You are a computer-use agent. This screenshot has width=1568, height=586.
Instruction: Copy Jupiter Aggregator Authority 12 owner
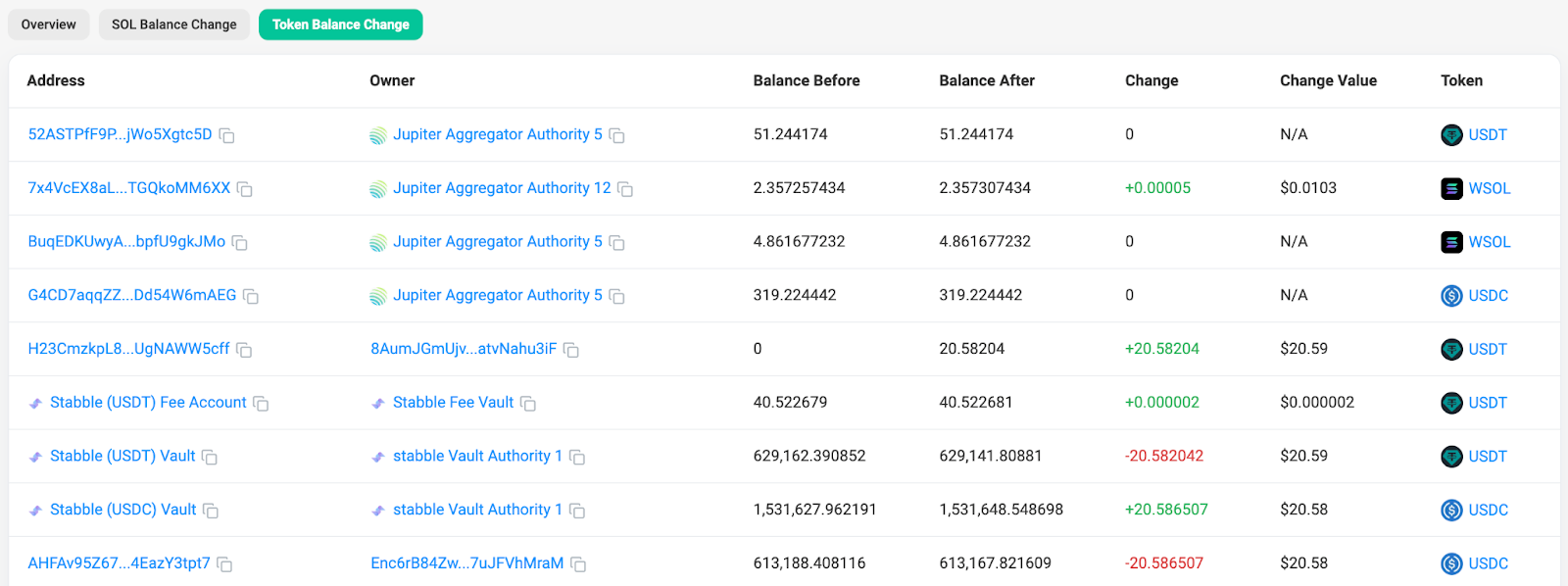pyautogui.click(x=625, y=189)
